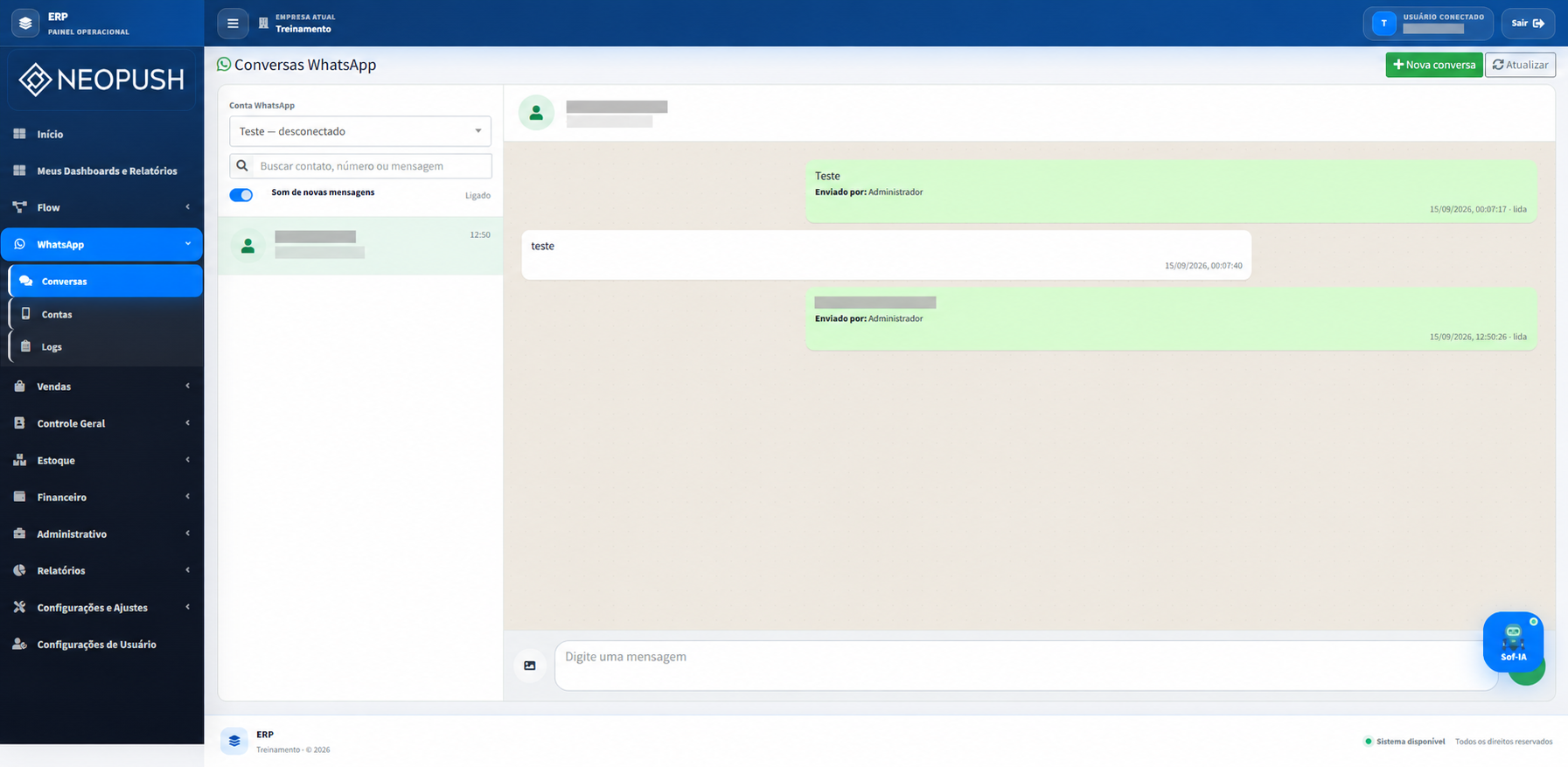Open the Conversas submenu item

[x=106, y=281]
